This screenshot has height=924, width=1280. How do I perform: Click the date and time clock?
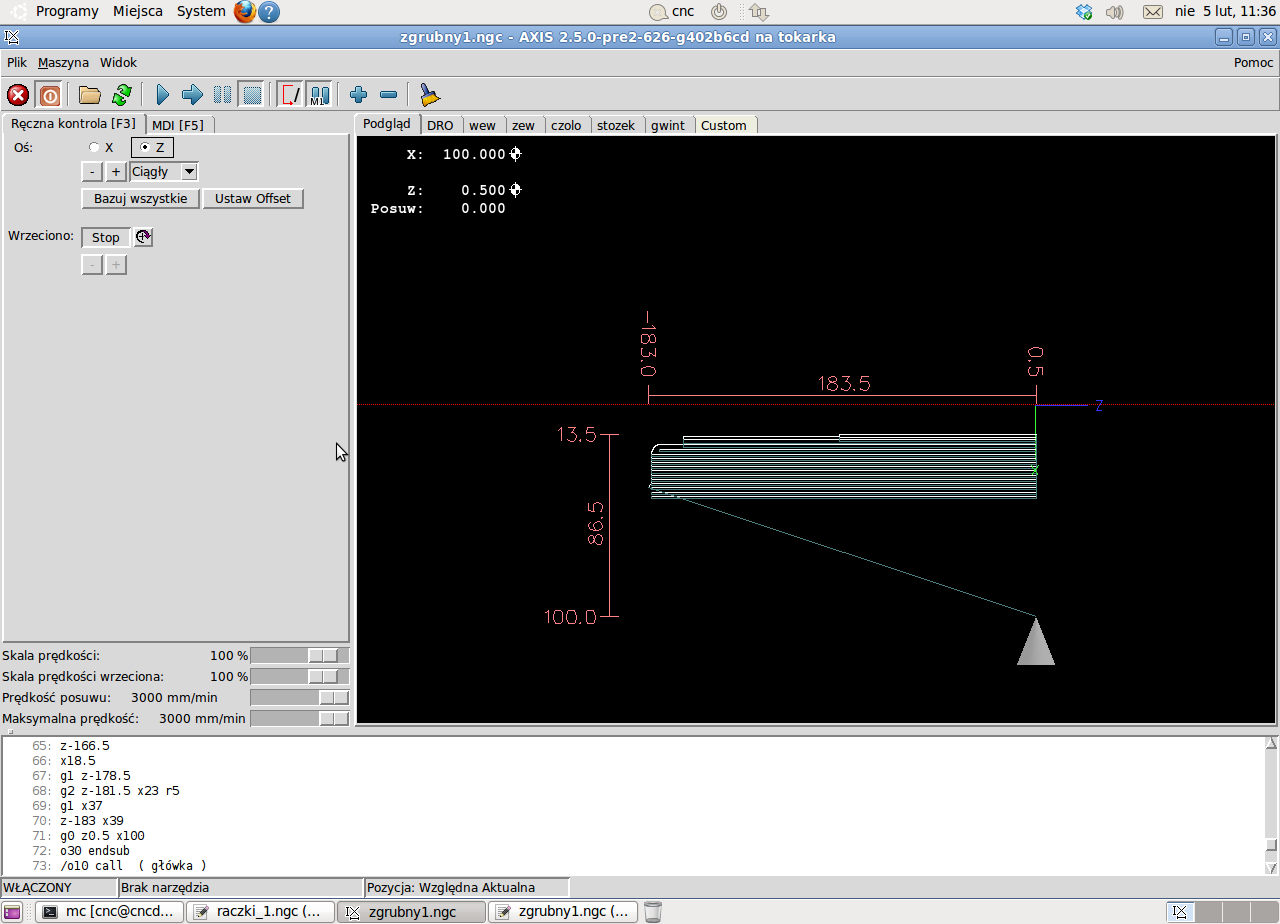pos(1225,11)
